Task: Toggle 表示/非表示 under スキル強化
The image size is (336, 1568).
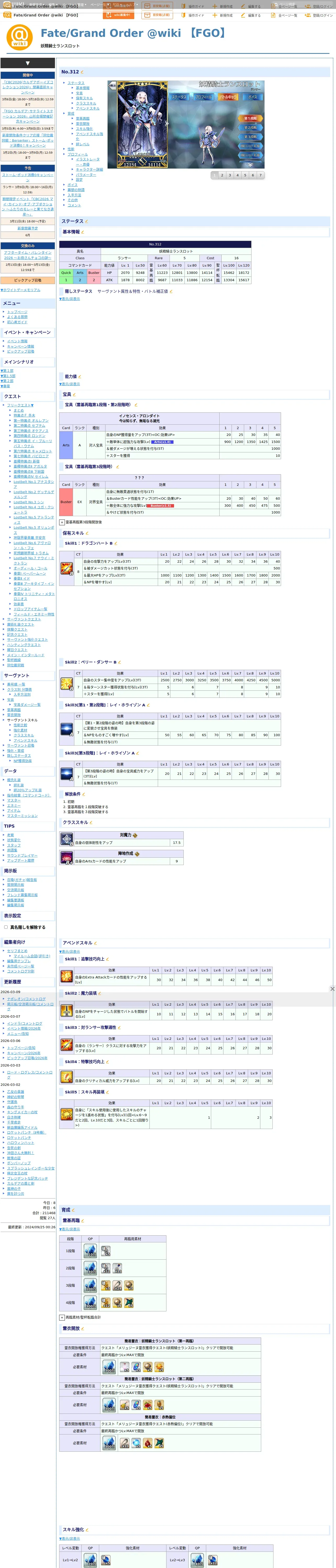Action: pos(70,1539)
